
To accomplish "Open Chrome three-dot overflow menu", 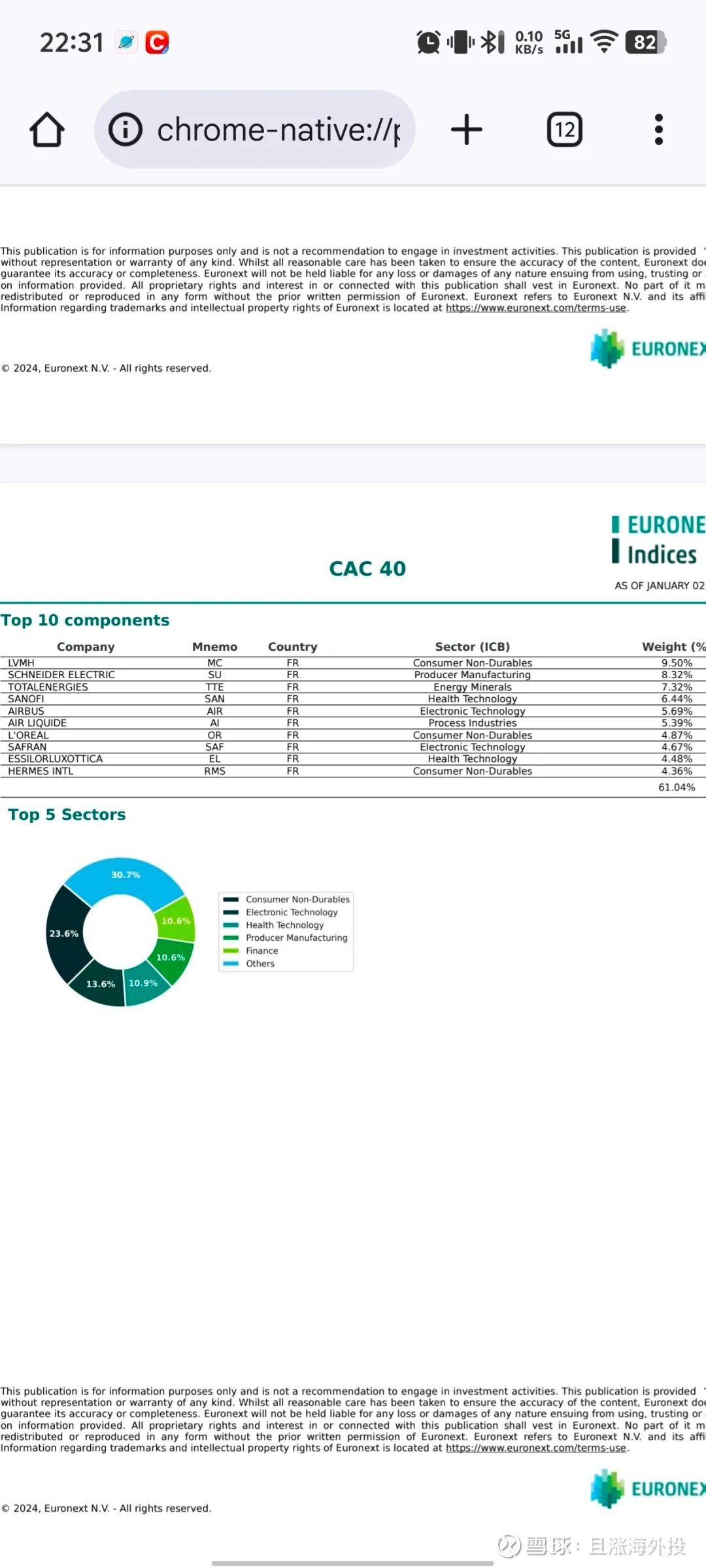I will pyautogui.click(x=659, y=129).
